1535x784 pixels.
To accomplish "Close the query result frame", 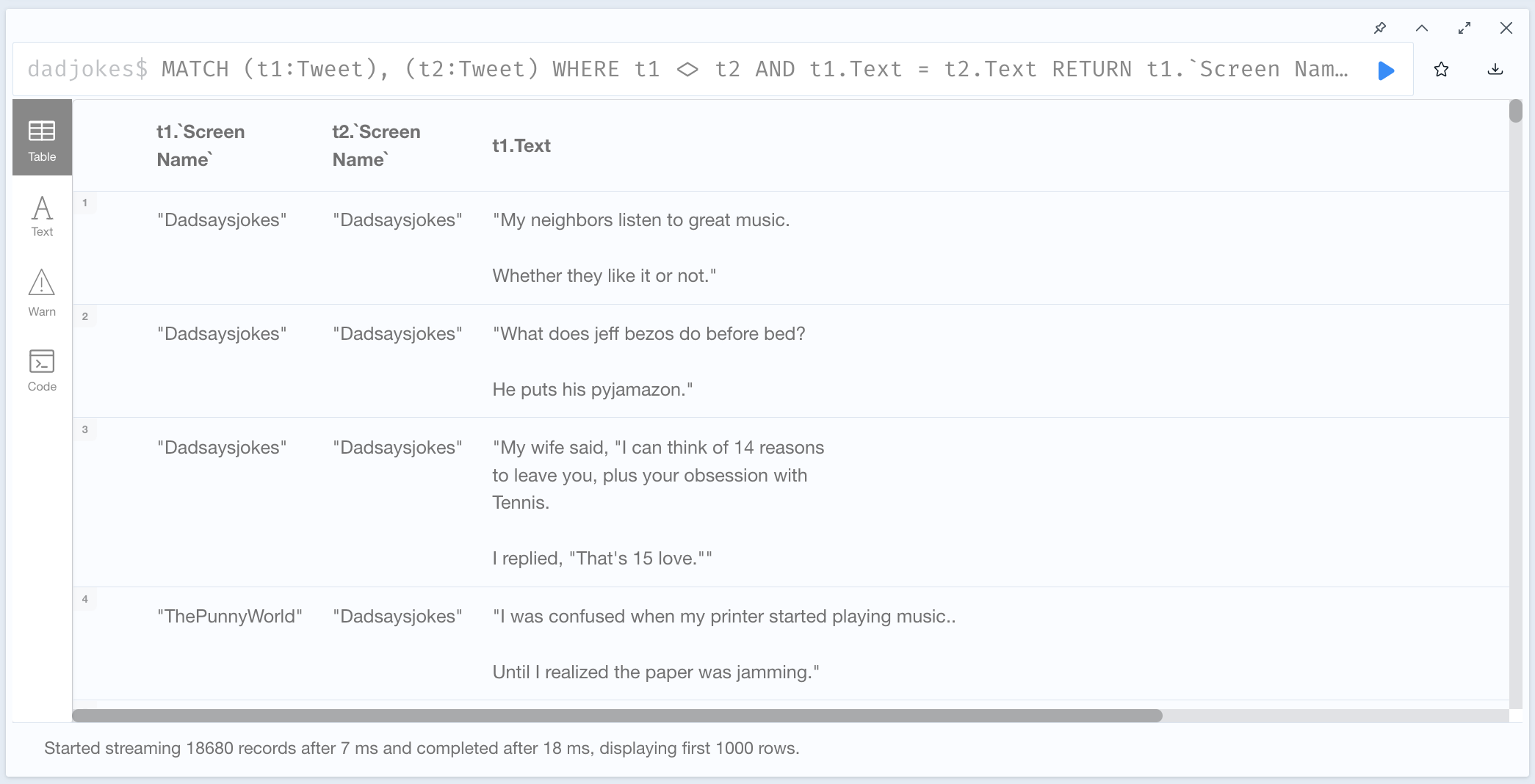I will tap(1506, 28).
